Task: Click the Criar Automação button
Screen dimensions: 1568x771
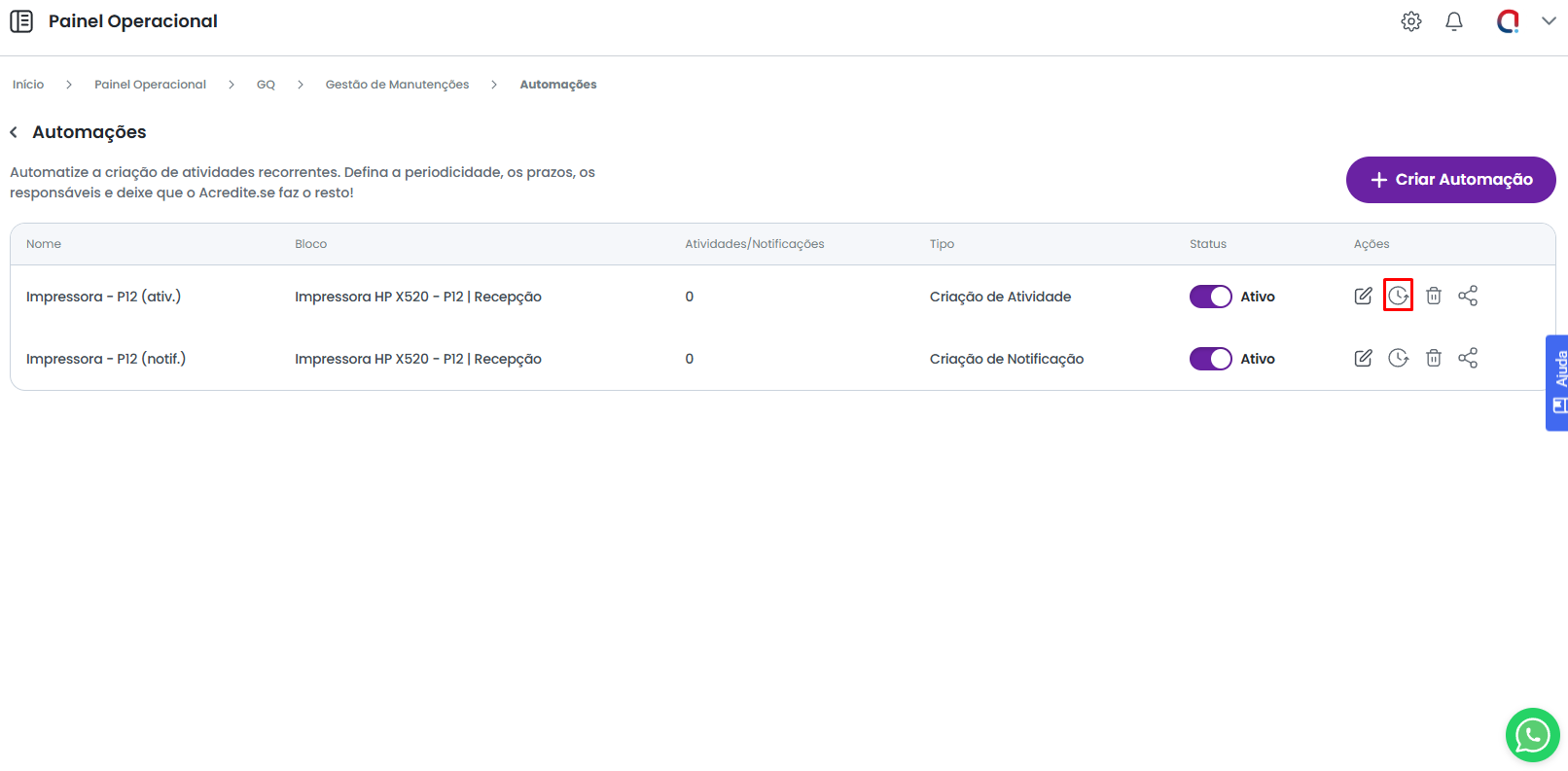Action: pos(1450,180)
